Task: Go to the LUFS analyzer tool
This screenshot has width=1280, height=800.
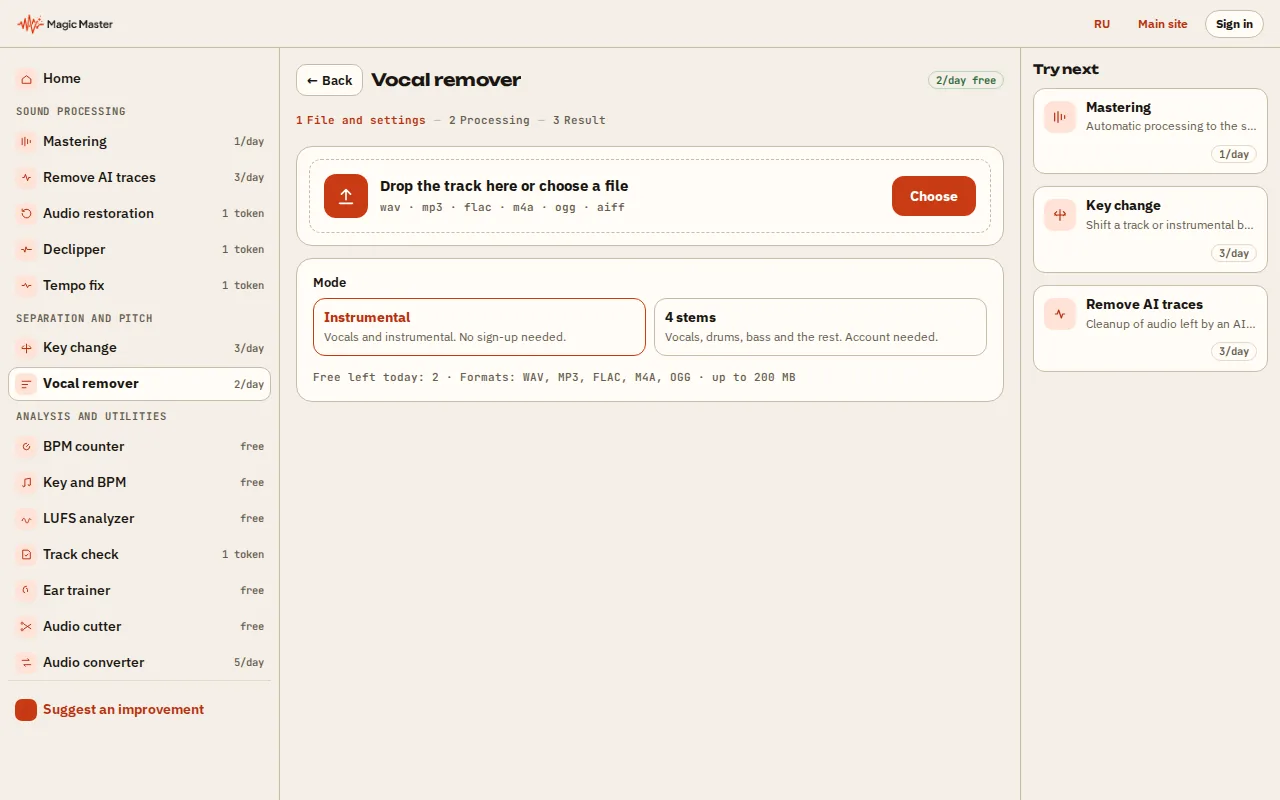Action: tap(139, 519)
